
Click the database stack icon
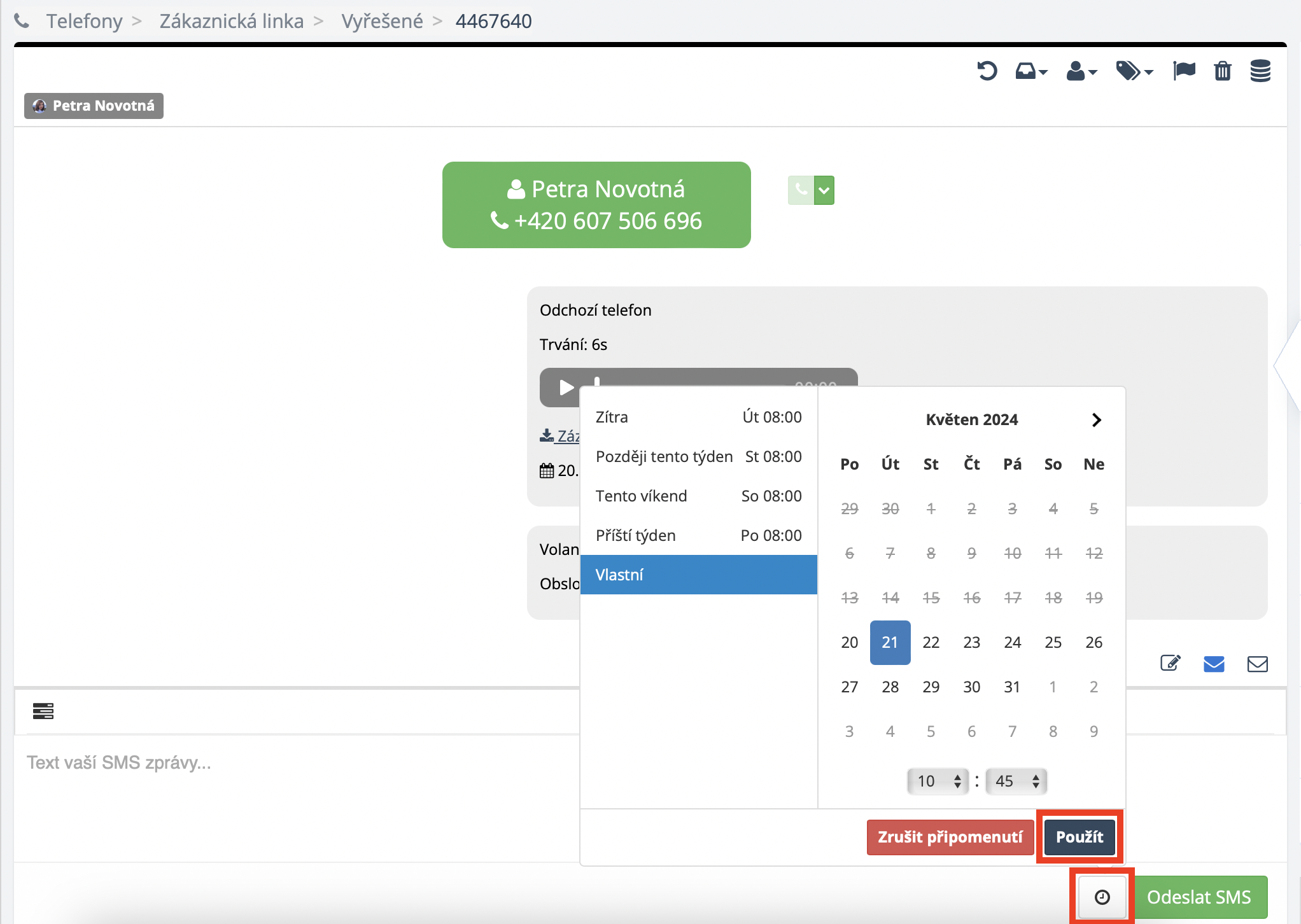pyautogui.click(x=1260, y=71)
